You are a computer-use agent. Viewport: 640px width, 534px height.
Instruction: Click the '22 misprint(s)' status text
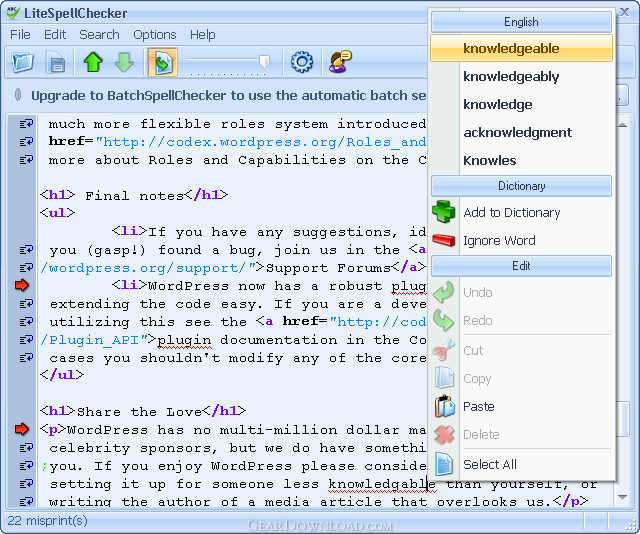click(47, 521)
